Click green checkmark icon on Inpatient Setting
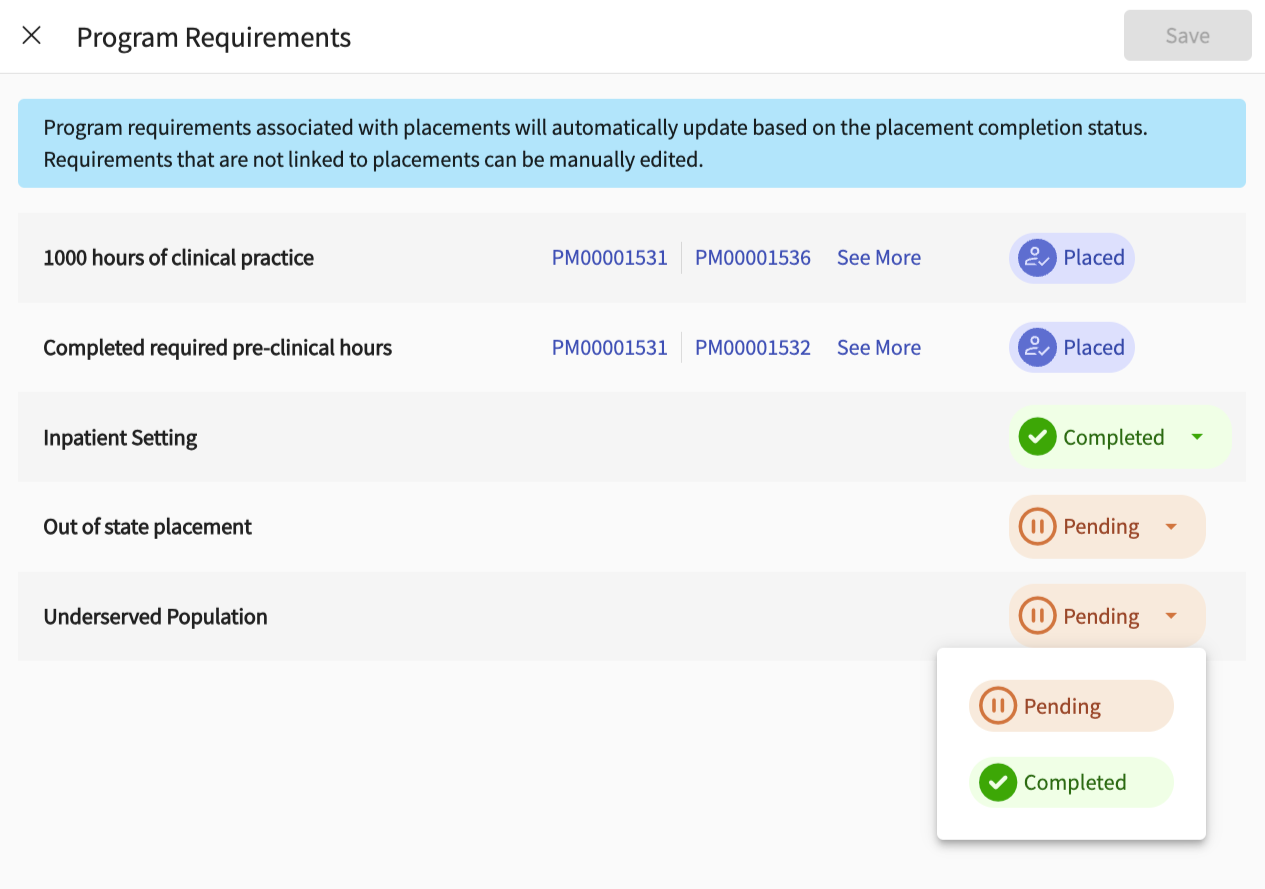 click(x=1037, y=437)
